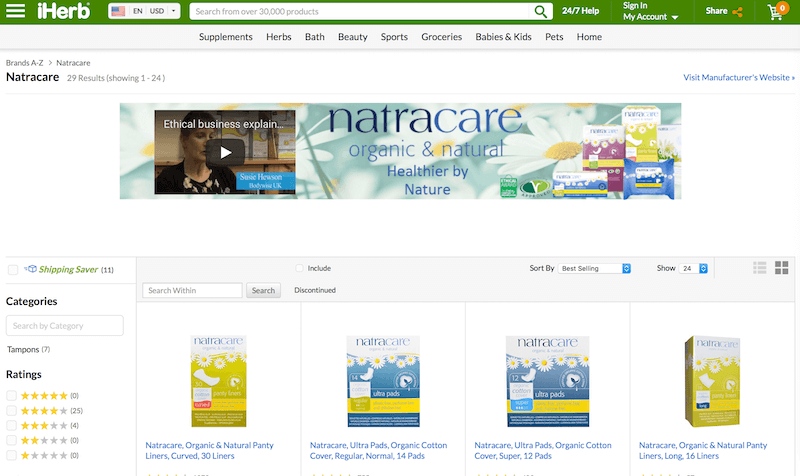Open the Bath menu
Screen dimensions: 800x476
pos(315,37)
